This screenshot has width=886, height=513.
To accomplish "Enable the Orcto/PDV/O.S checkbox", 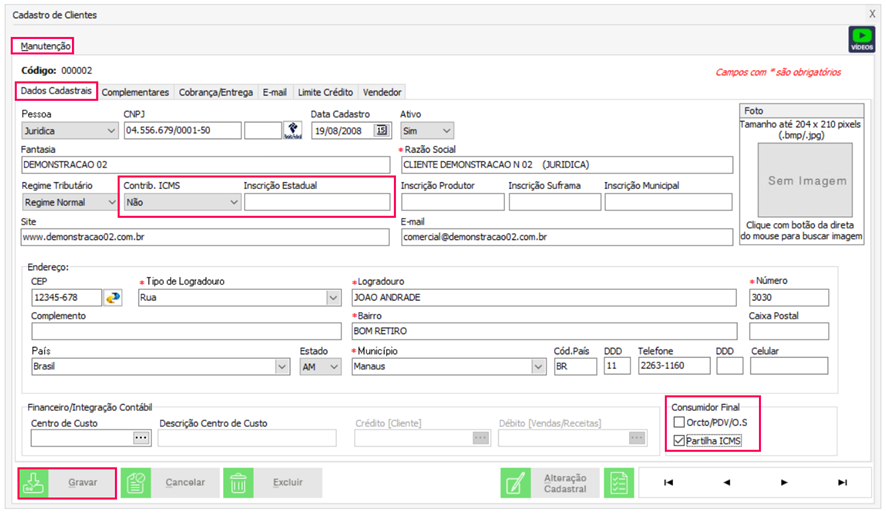I will (x=679, y=422).
